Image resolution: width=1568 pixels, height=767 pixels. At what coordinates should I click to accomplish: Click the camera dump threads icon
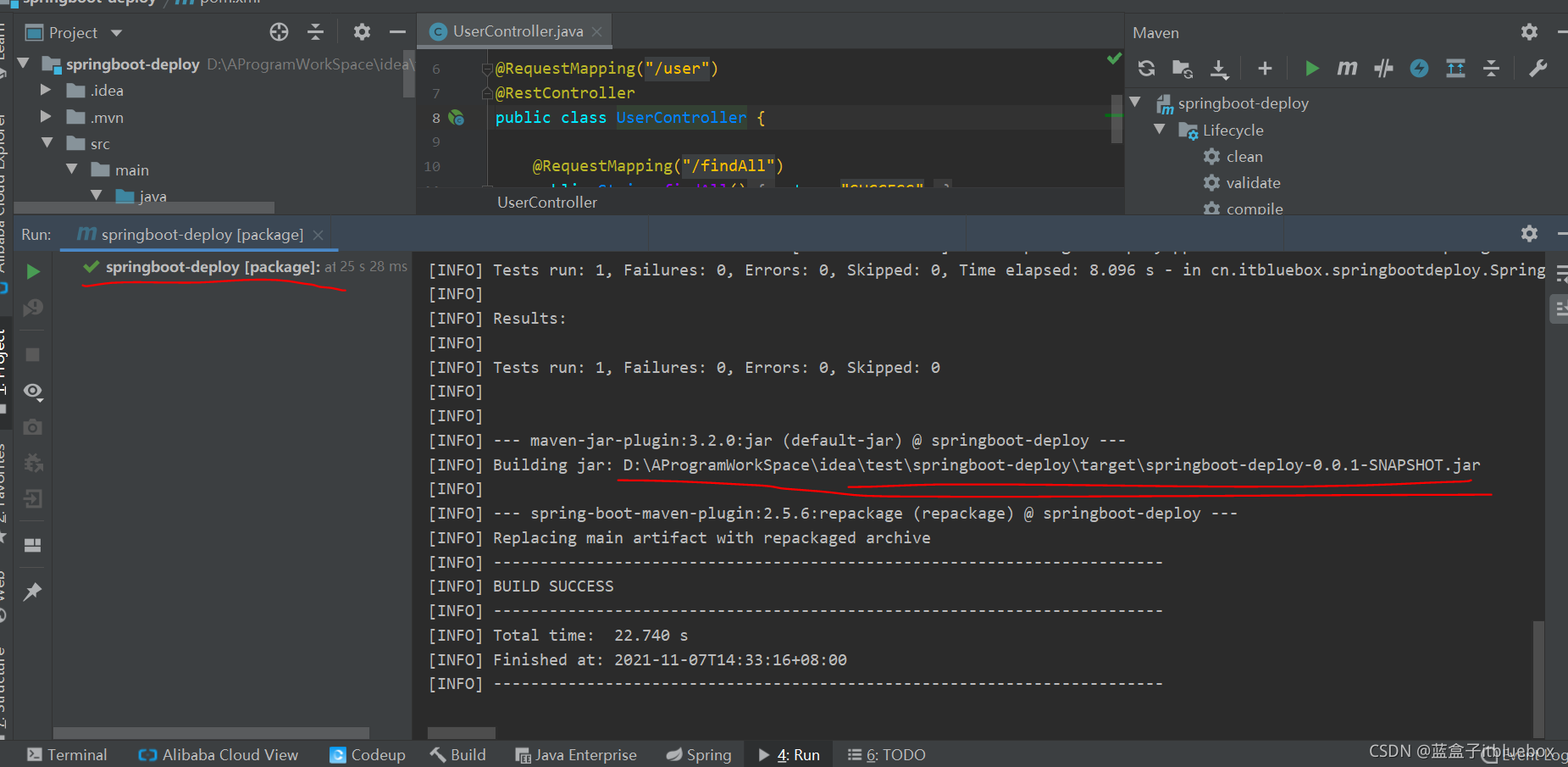pos(33,427)
